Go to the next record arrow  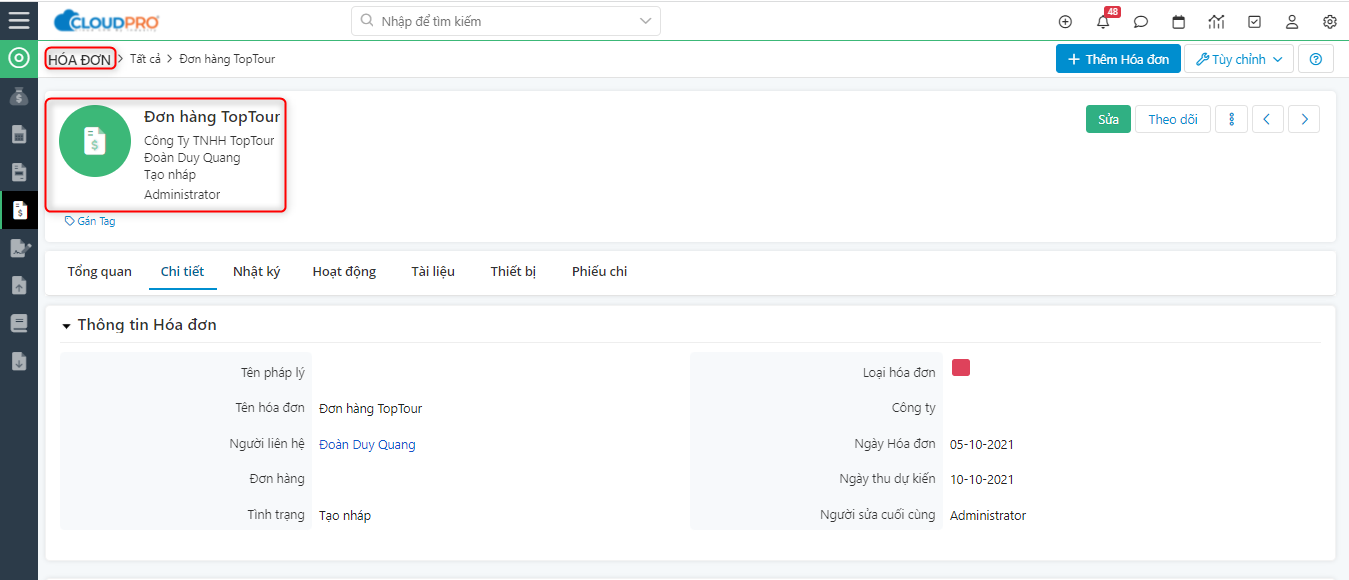[x=1304, y=119]
